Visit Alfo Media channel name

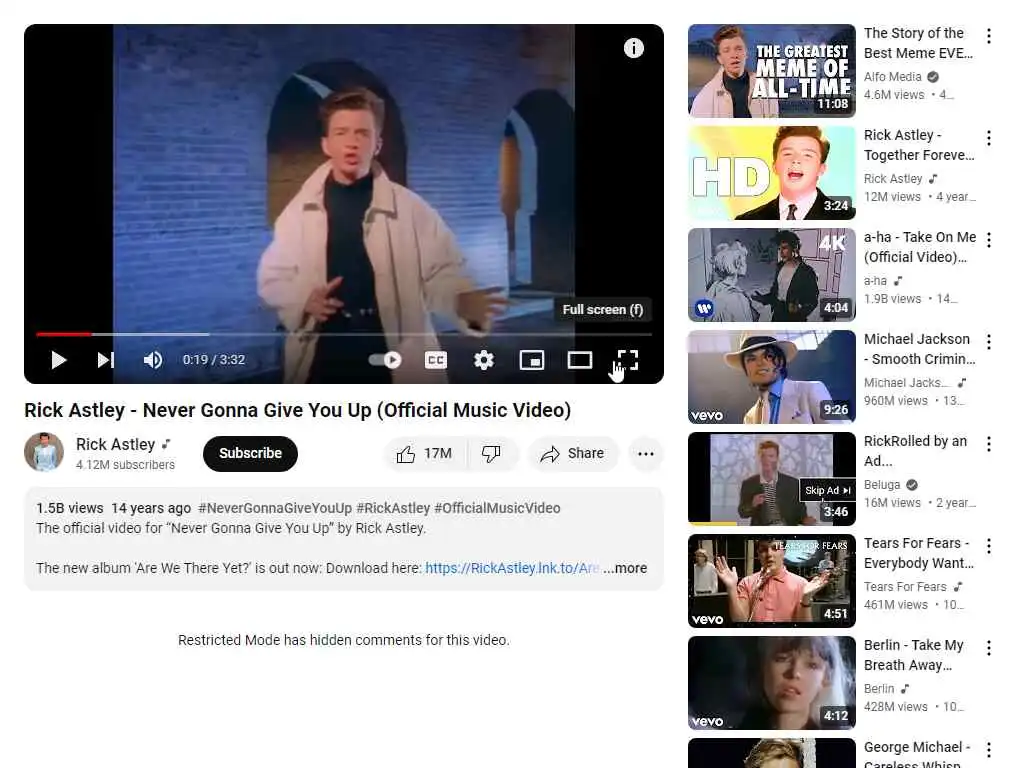coord(892,76)
